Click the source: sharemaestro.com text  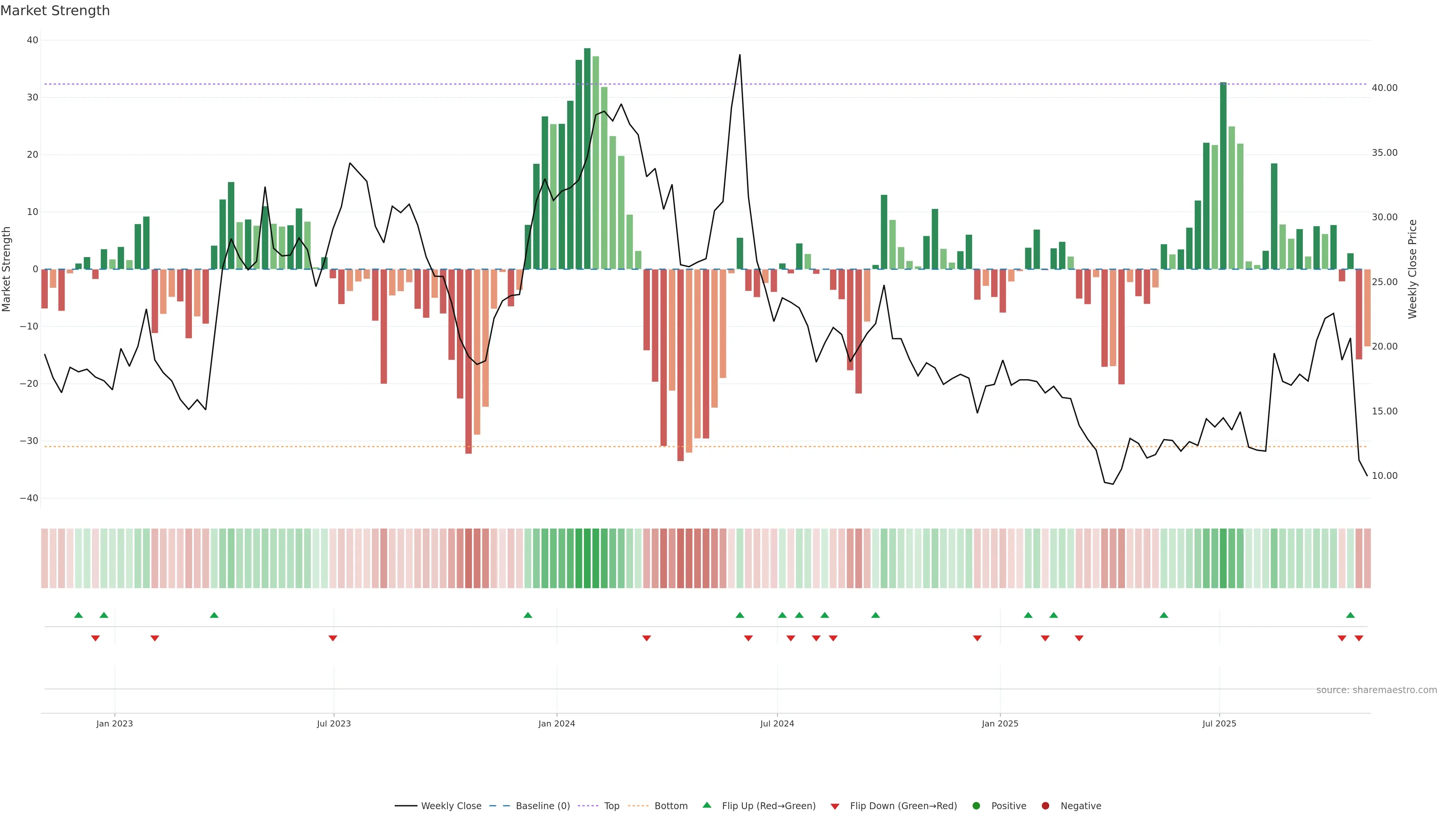click(x=1376, y=690)
